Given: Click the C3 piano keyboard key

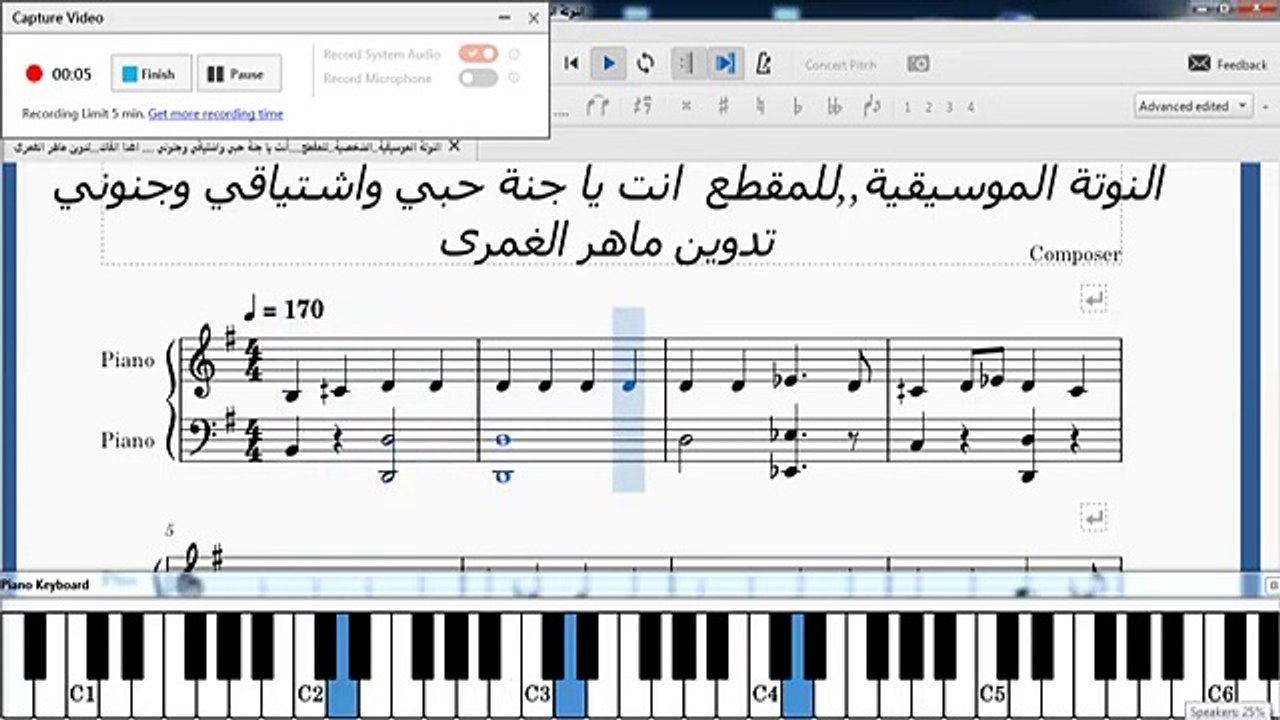Looking at the screenshot, I should tap(537, 693).
